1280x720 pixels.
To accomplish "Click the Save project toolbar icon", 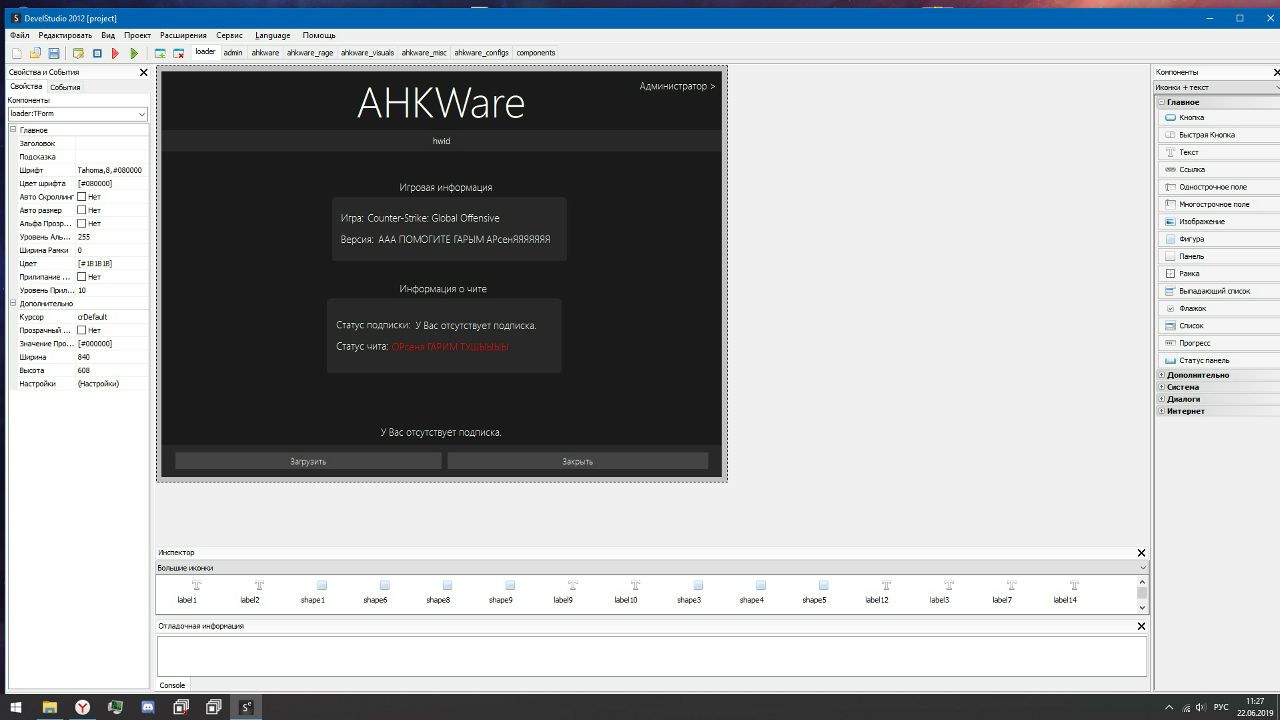I will 54,53.
